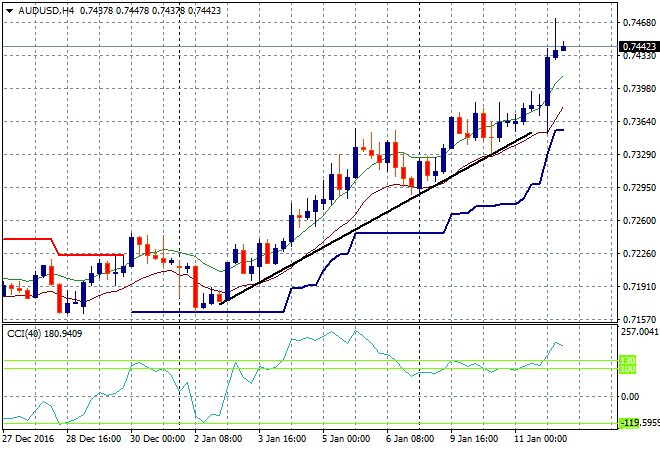Click the 0.72950 price scale value

639,187
